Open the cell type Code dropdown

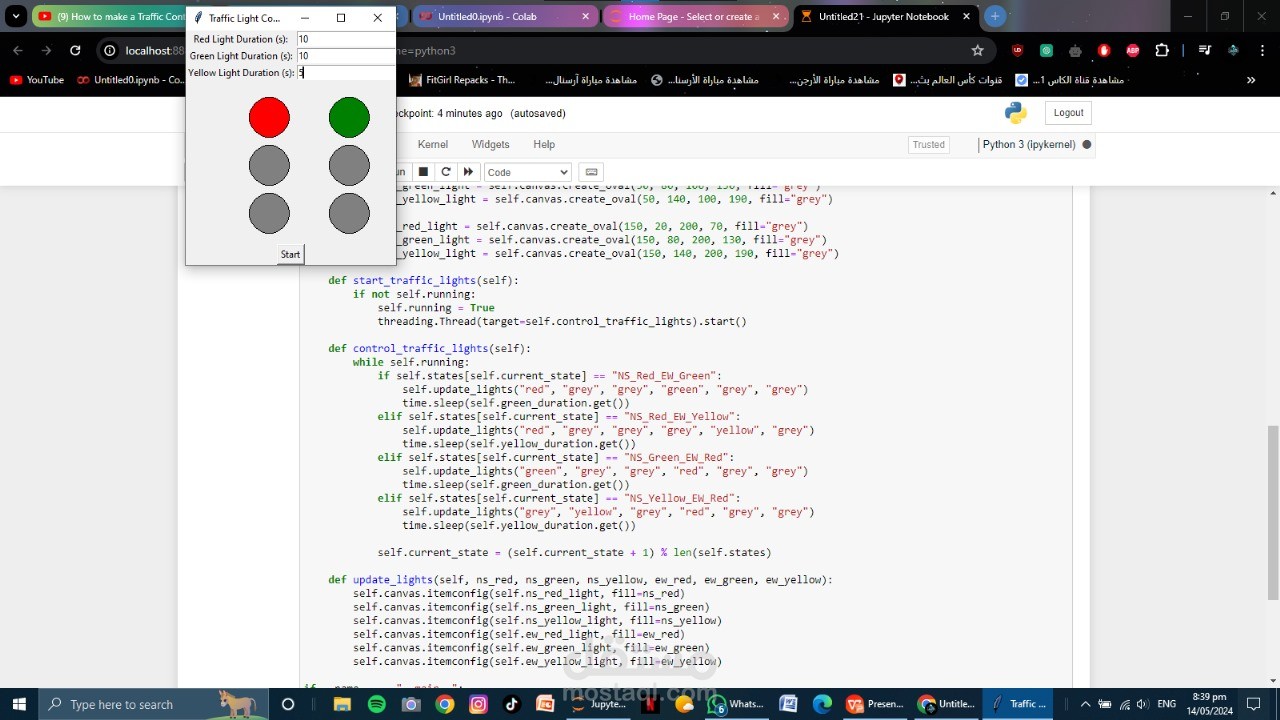527,172
